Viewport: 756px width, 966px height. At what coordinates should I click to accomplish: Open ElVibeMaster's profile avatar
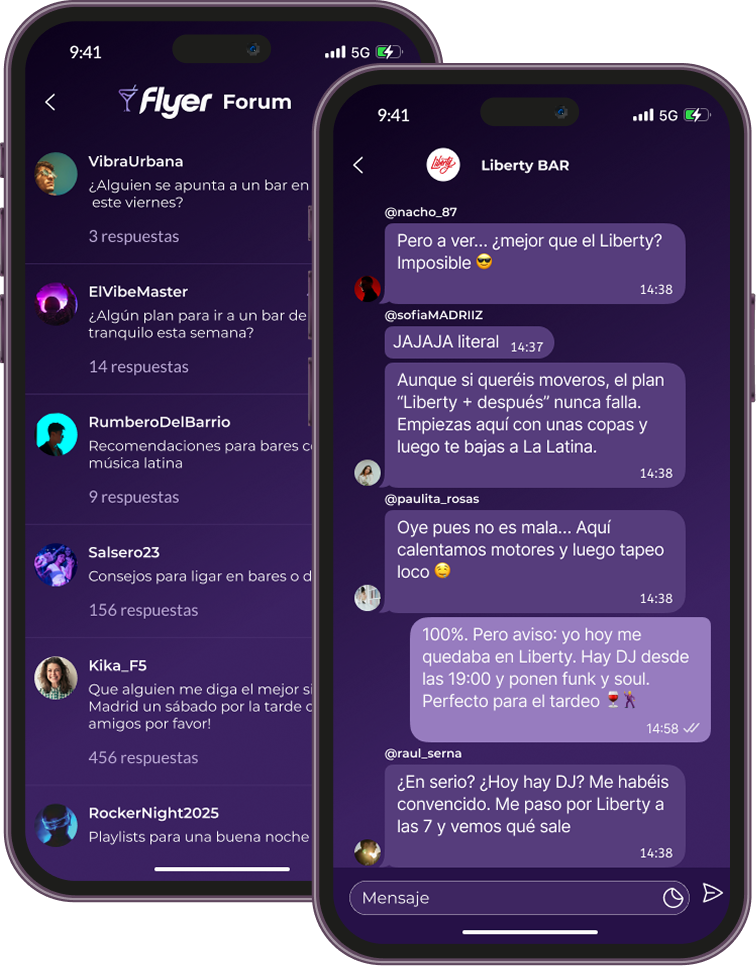coord(55,304)
